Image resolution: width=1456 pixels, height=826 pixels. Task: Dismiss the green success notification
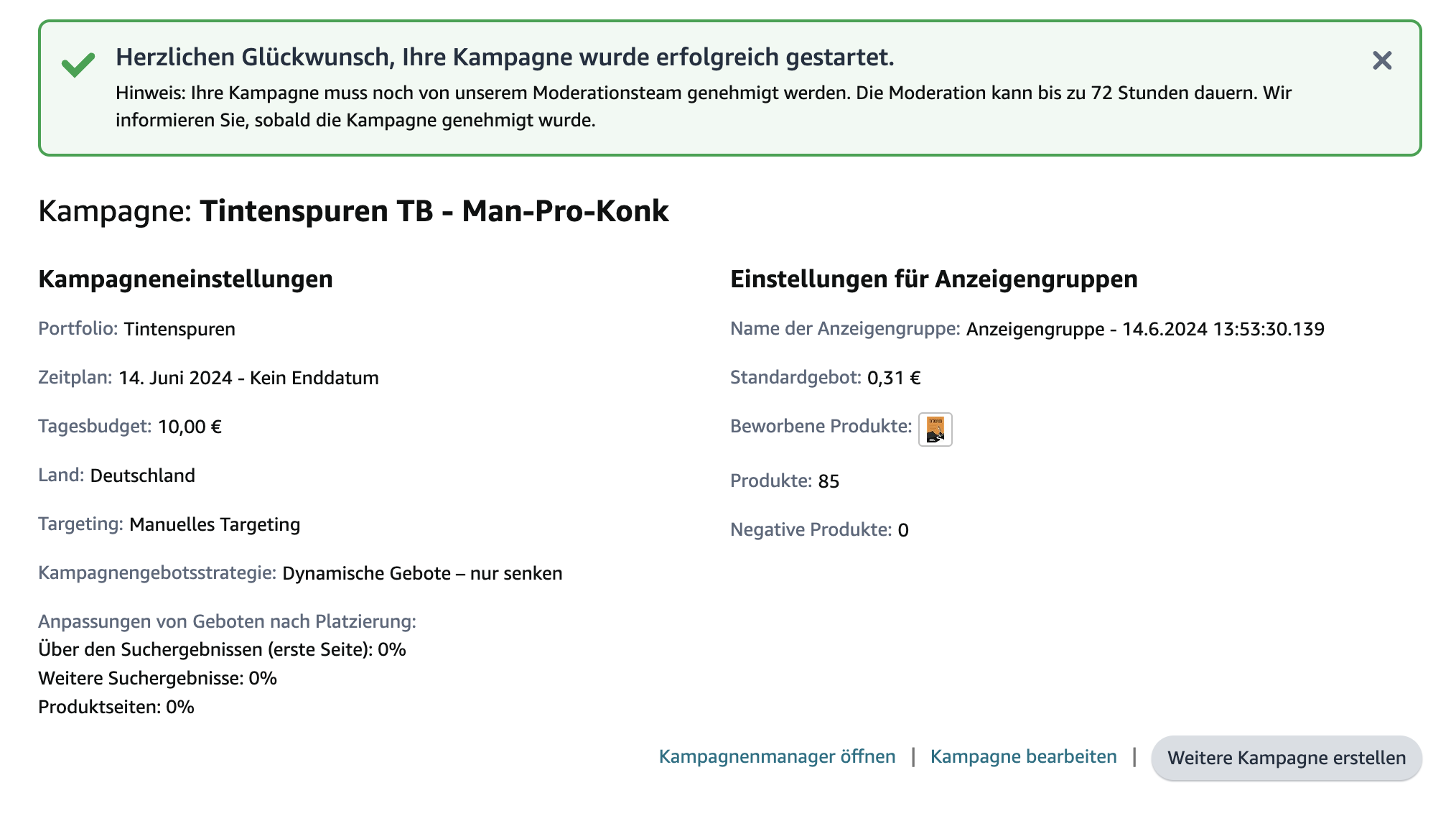(x=1383, y=61)
